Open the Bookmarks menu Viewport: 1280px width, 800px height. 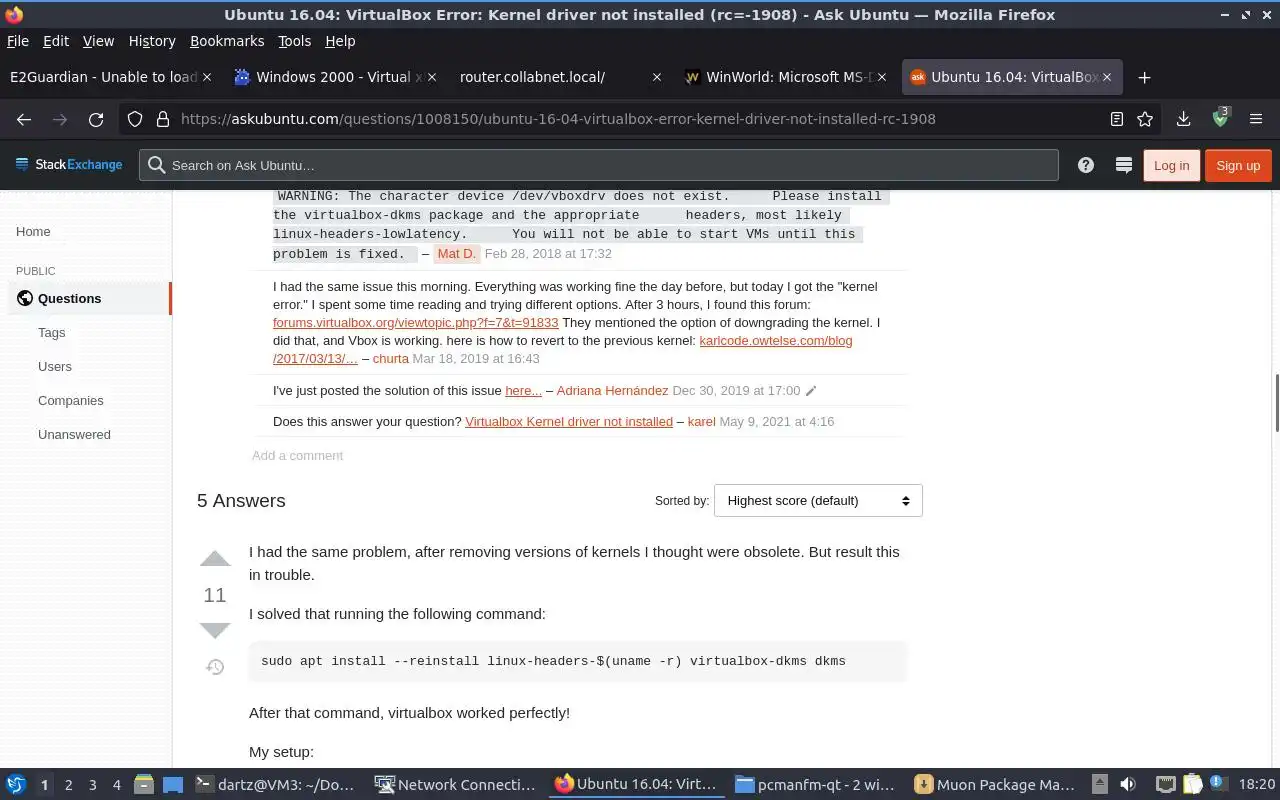tap(227, 41)
